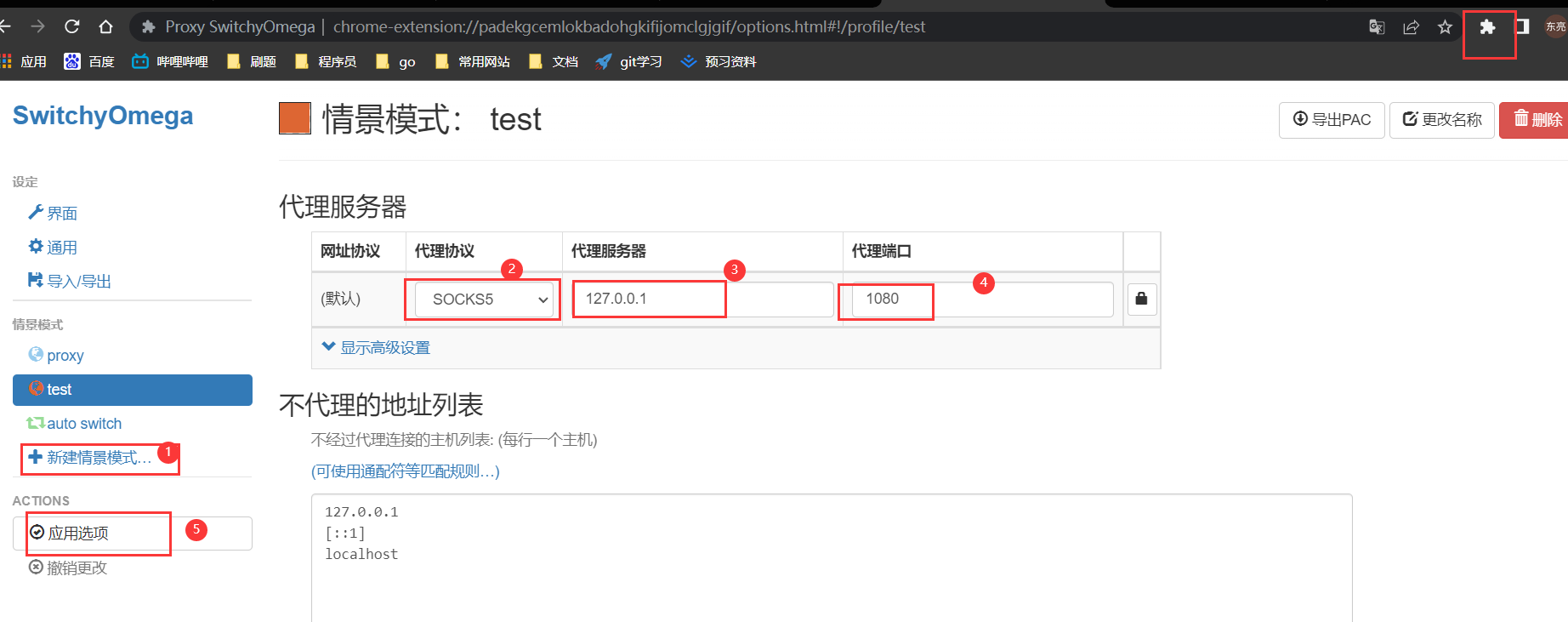Open the 常用网站 bookmark folder
1568x622 pixels.
coord(472,61)
